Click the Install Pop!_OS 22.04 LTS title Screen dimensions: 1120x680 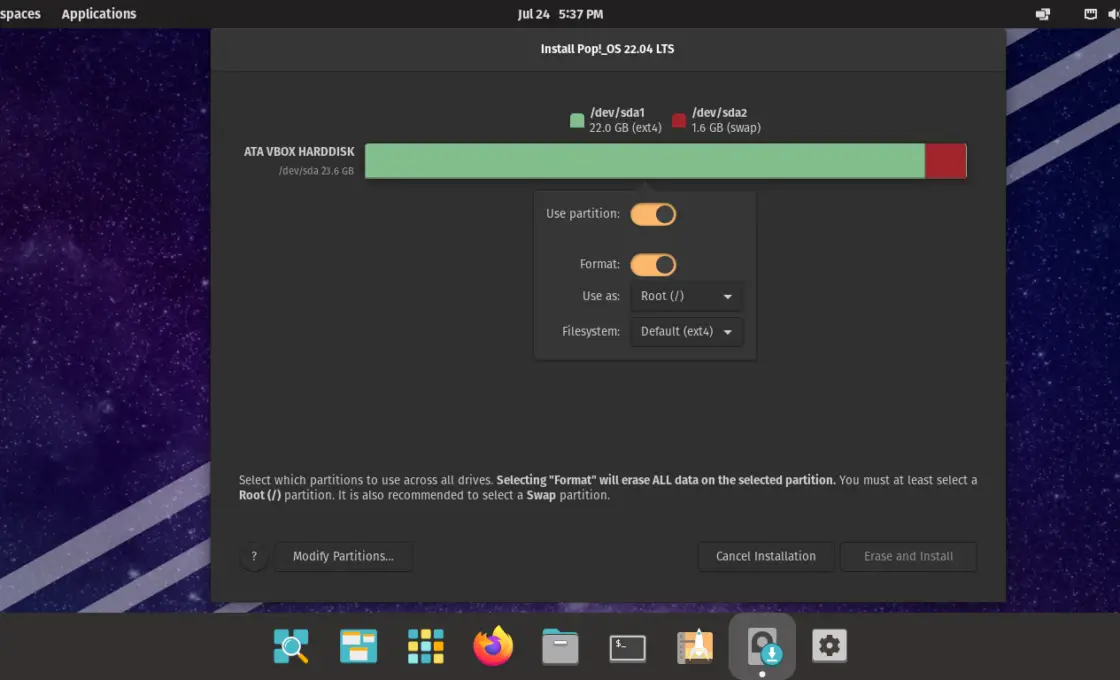607,49
